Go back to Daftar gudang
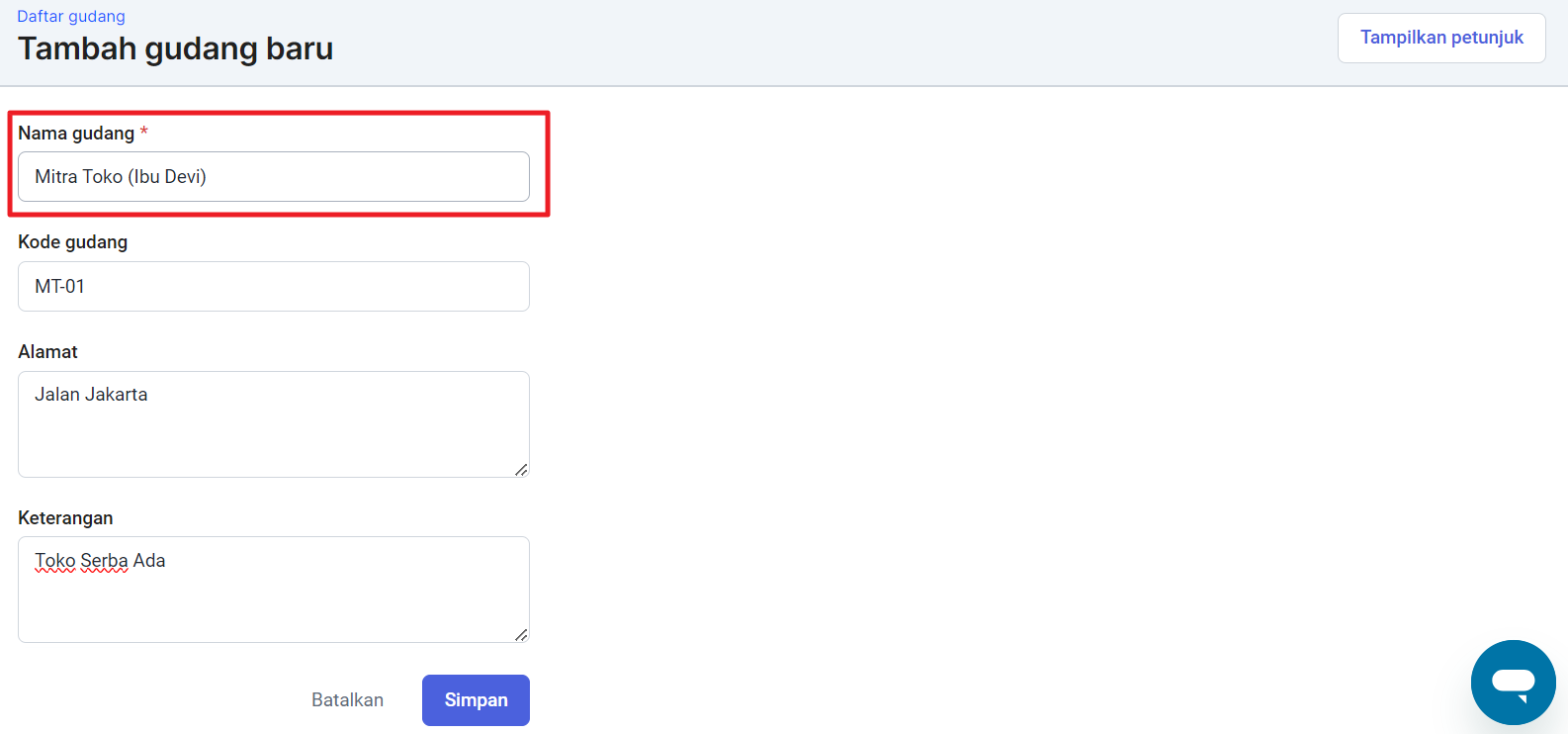Image resolution: width=1568 pixels, height=734 pixels. (x=71, y=16)
